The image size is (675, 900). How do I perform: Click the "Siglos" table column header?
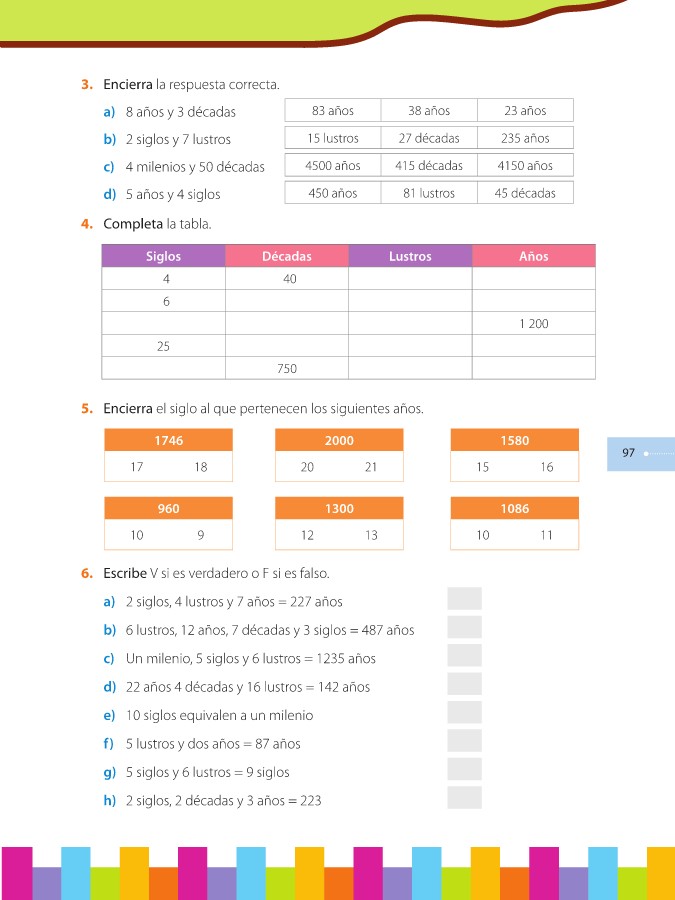(x=164, y=256)
